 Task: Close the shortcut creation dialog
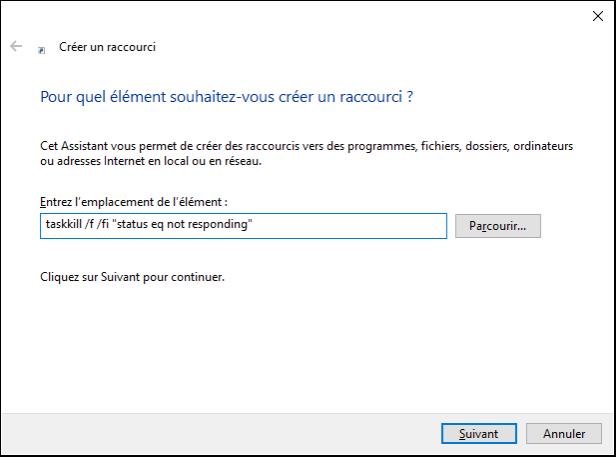tap(597, 16)
